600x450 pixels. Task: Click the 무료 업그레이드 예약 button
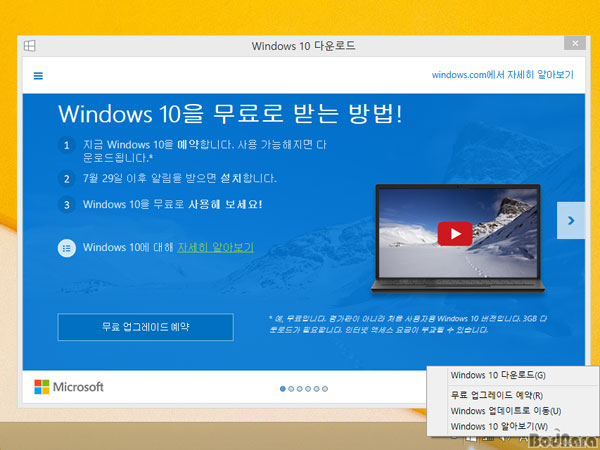click(x=145, y=327)
